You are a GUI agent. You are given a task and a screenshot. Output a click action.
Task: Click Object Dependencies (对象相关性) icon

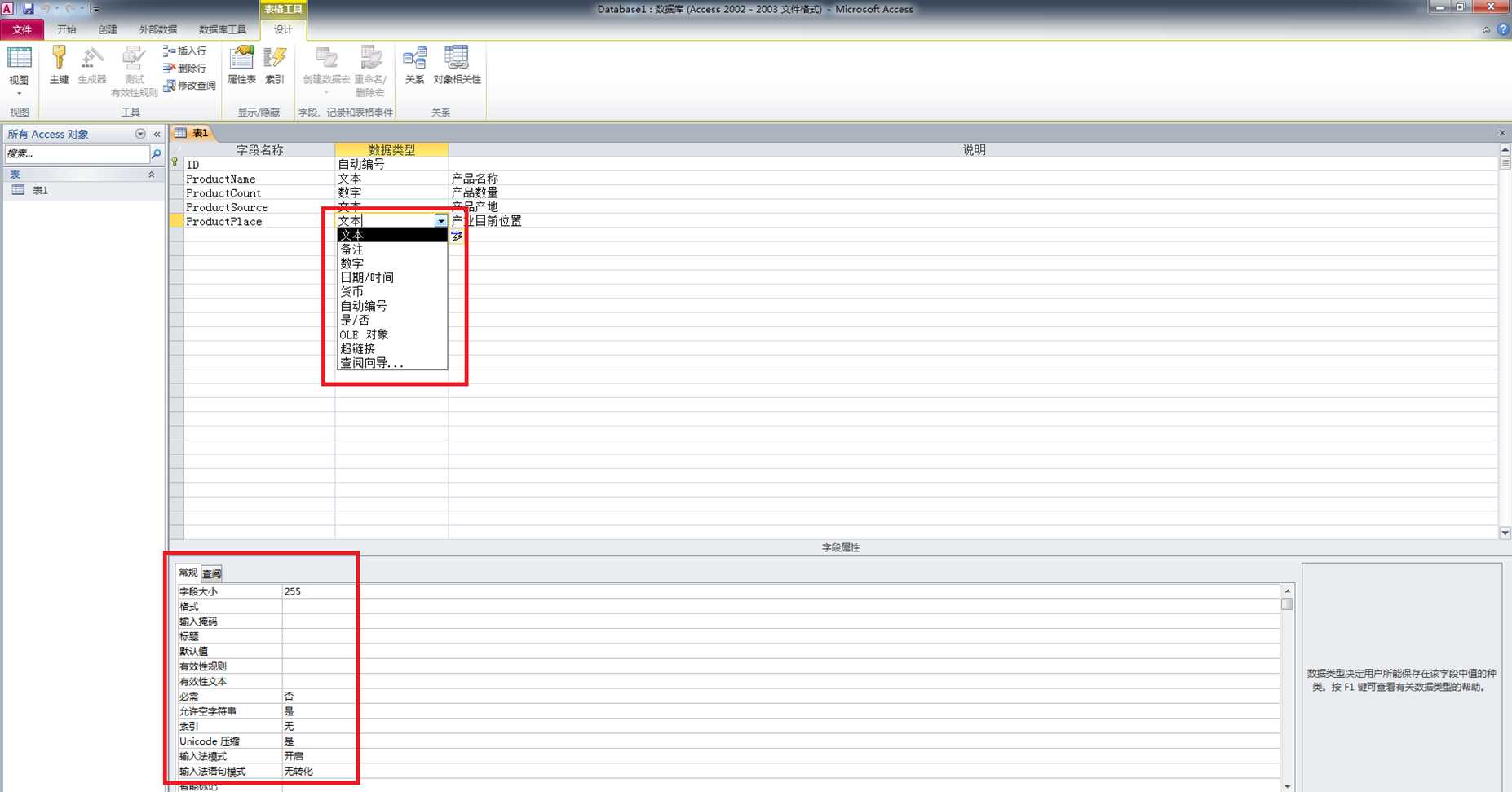[457, 65]
